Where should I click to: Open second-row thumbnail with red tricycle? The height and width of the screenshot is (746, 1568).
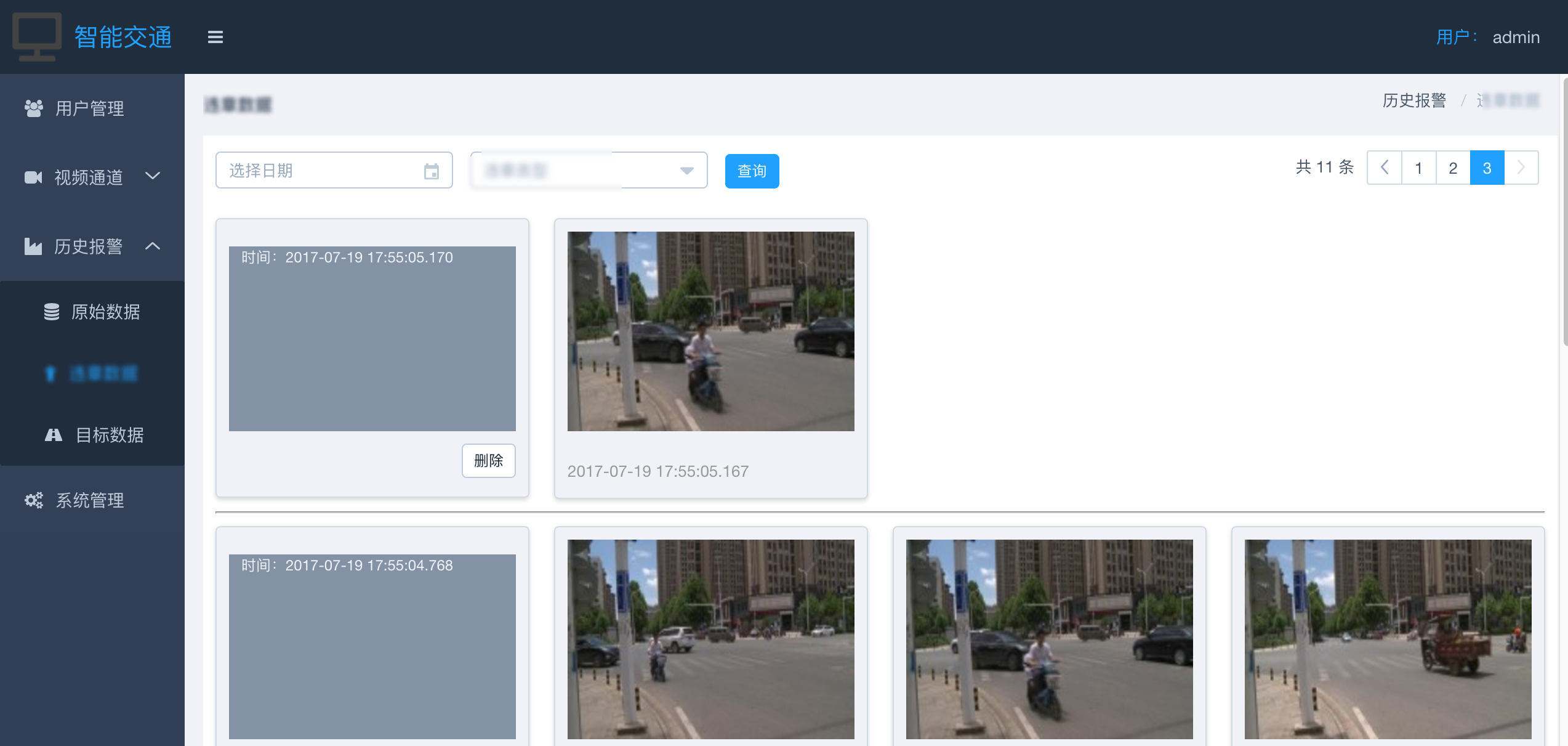click(x=1388, y=639)
